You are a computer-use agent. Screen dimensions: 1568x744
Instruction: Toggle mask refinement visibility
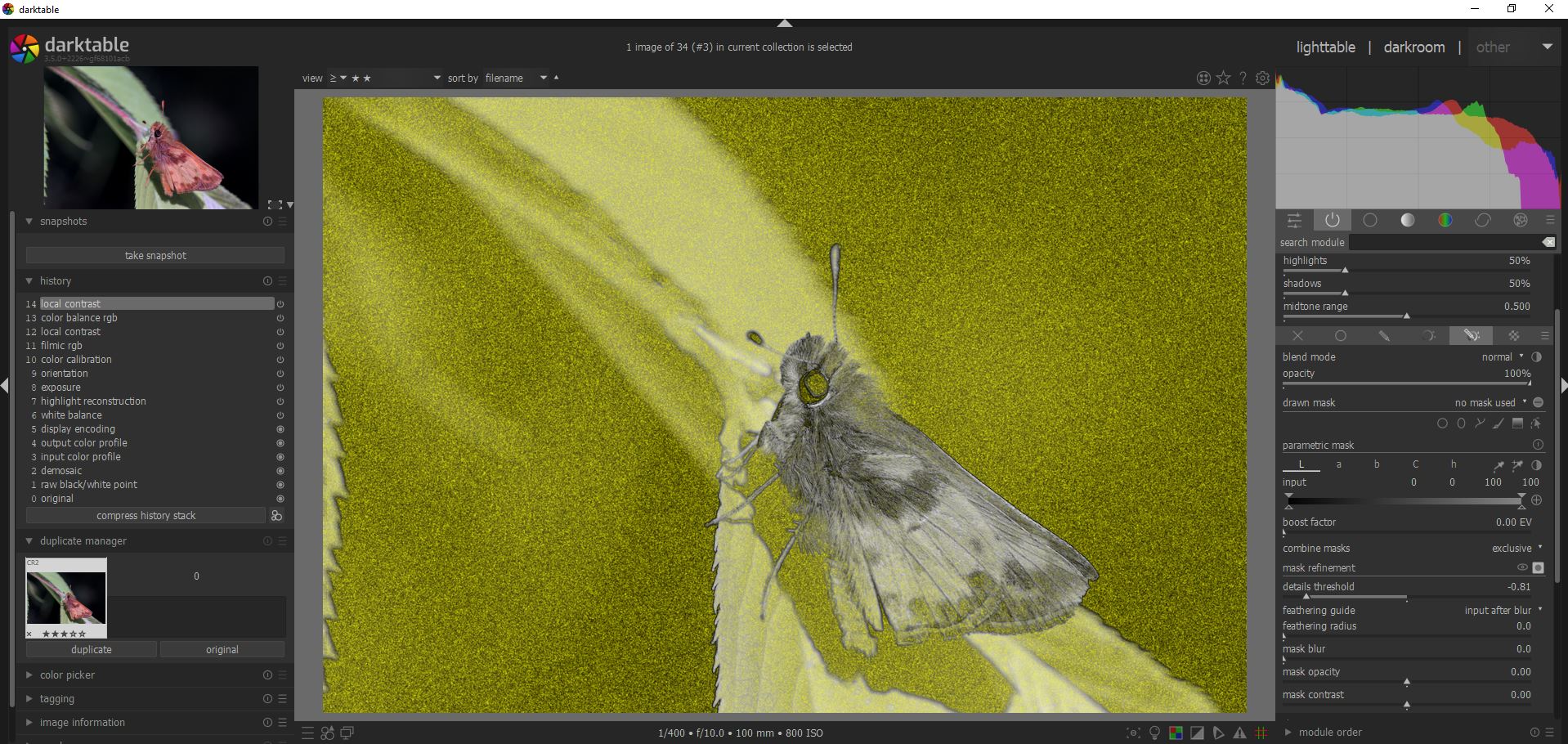tap(1523, 567)
